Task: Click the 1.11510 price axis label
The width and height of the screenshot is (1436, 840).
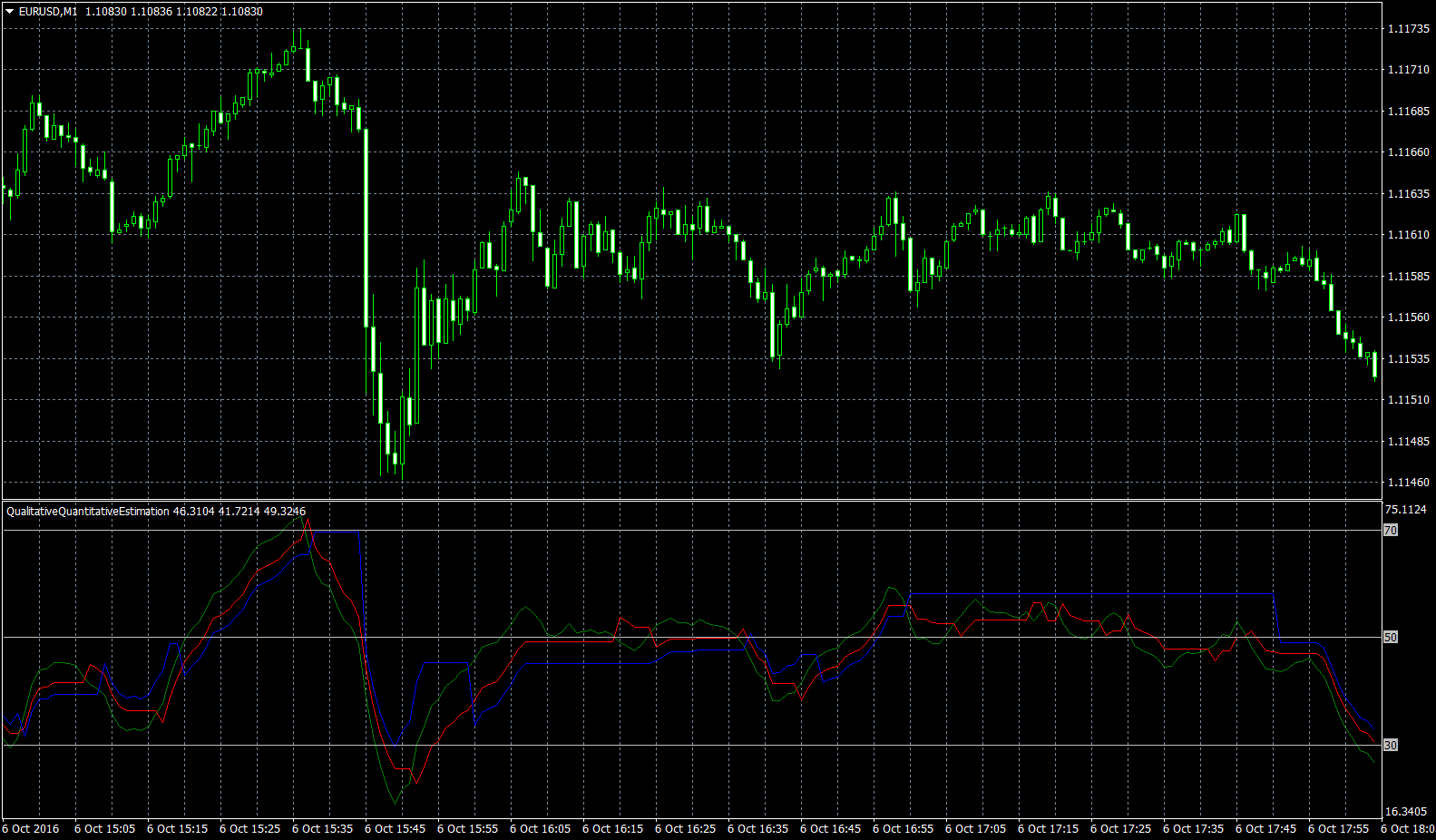Action: coord(1408,400)
